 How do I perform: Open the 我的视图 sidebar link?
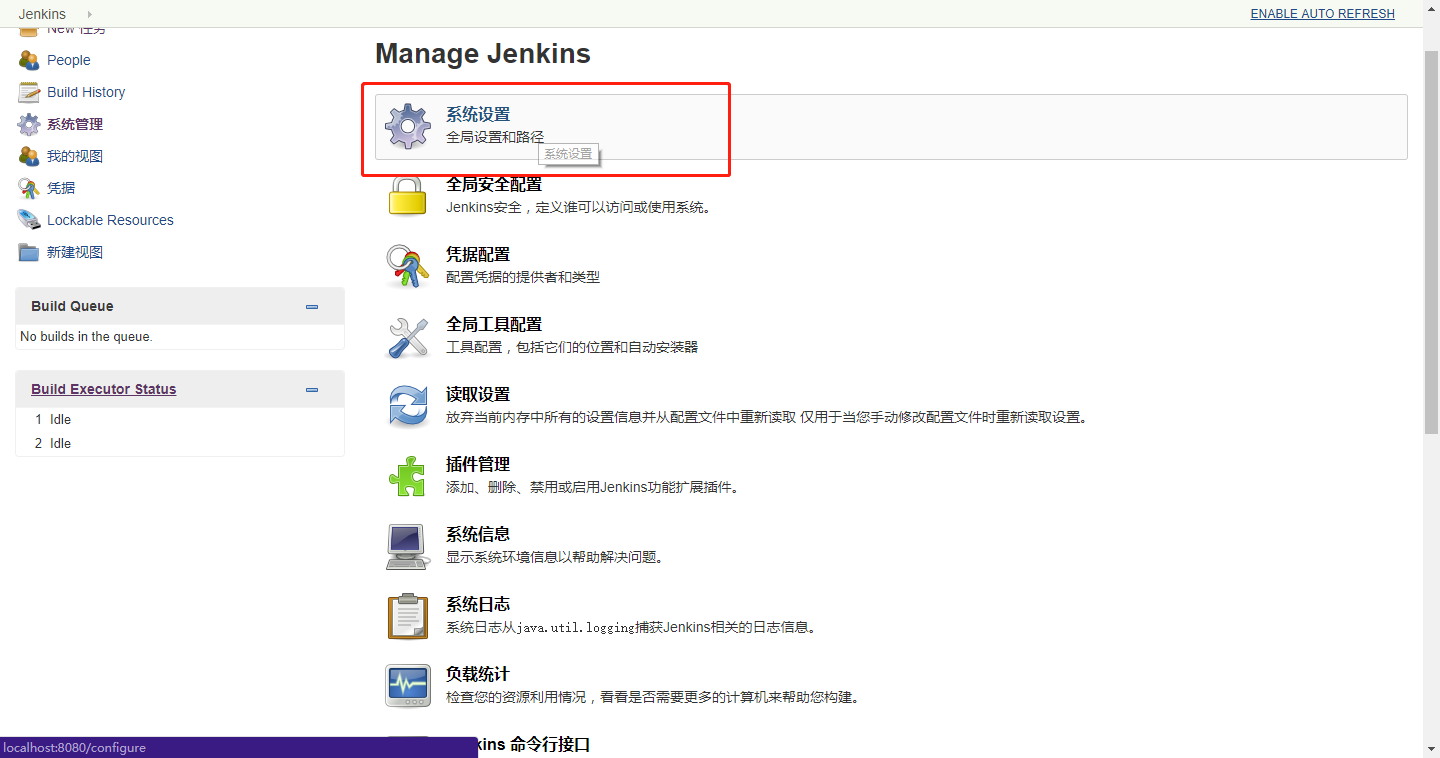click(75, 156)
